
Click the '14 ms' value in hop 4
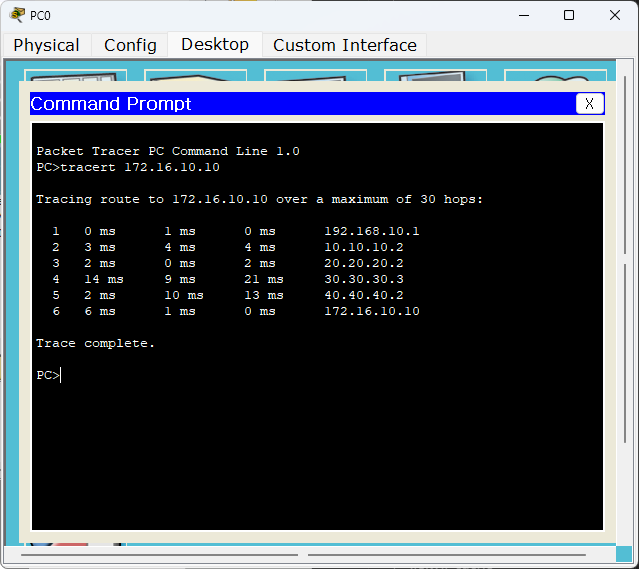click(104, 279)
